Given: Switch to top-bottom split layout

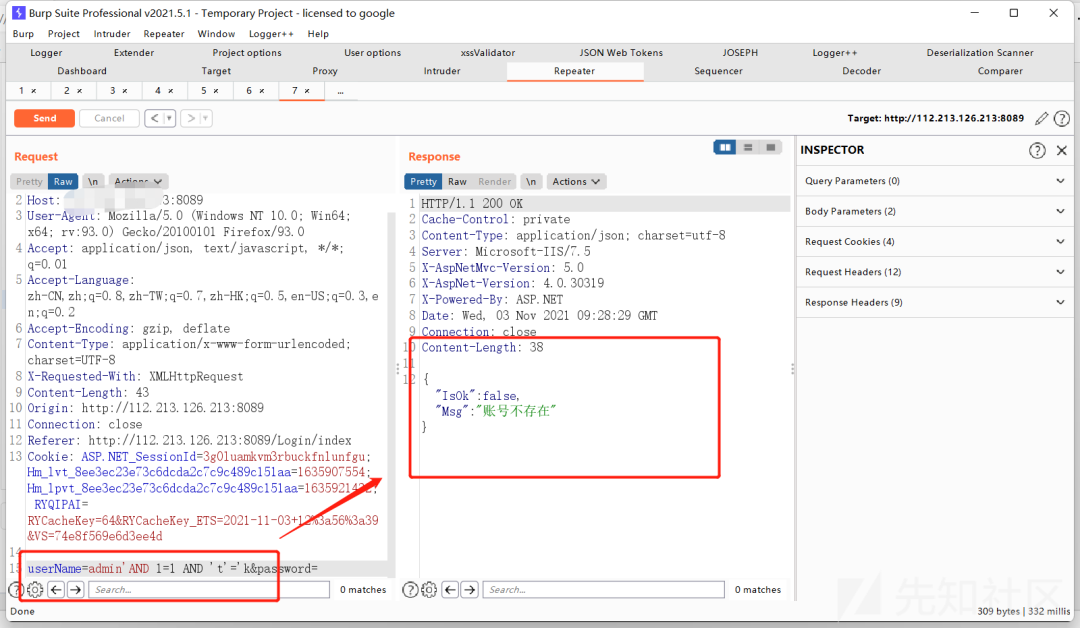Looking at the screenshot, I should point(748,147).
